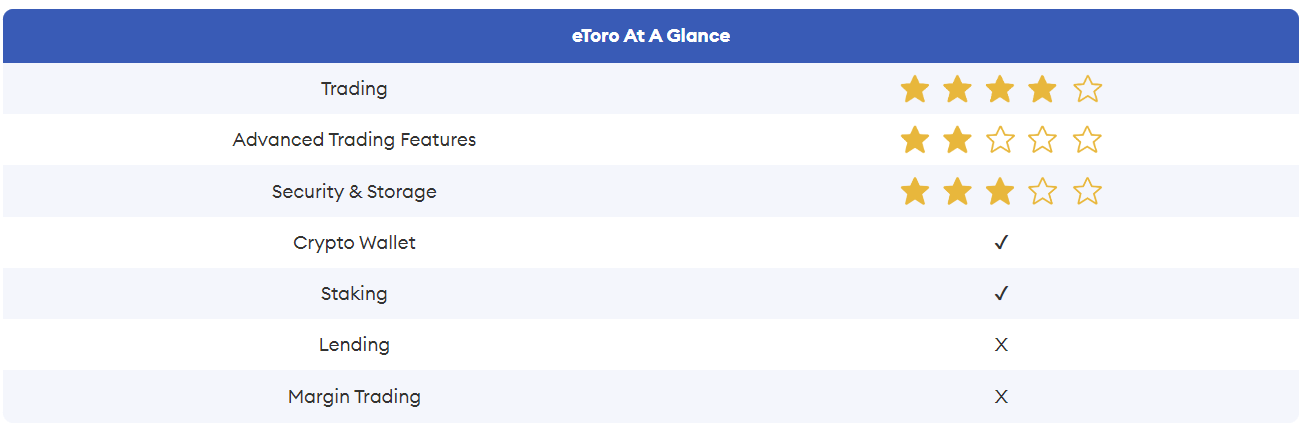Viewport: 1309px width, 437px height.
Task: Click the empty fifth star in Trading row
Action: (x=1087, y=89)
